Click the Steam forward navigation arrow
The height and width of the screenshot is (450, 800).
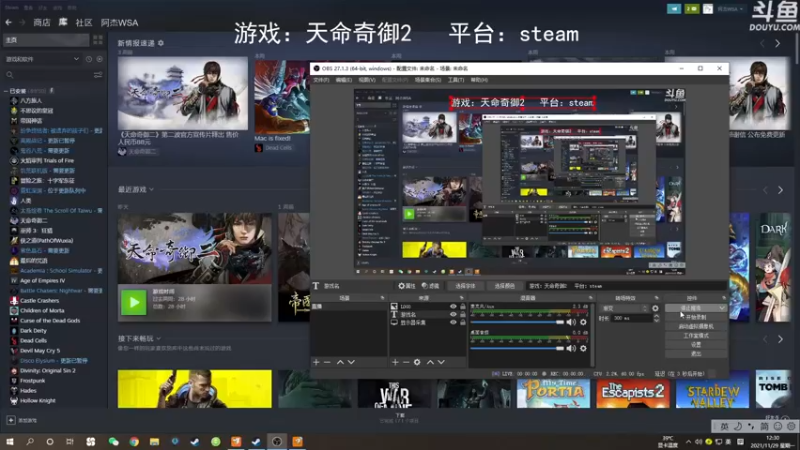point(22,22)
